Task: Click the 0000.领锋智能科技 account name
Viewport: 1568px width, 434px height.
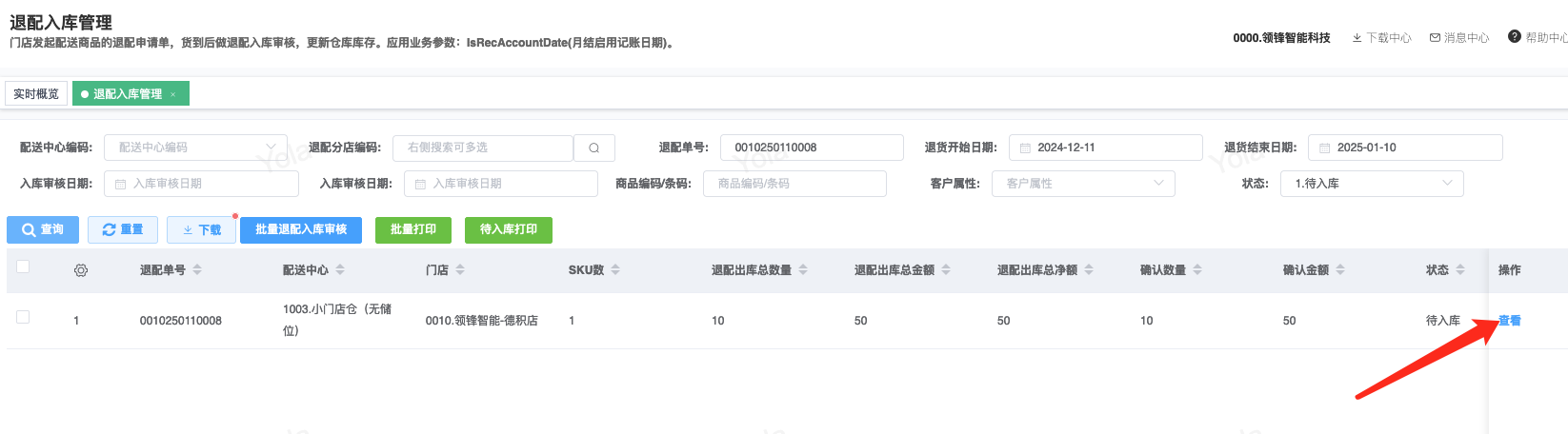Action: click(x=1281, y=38)
